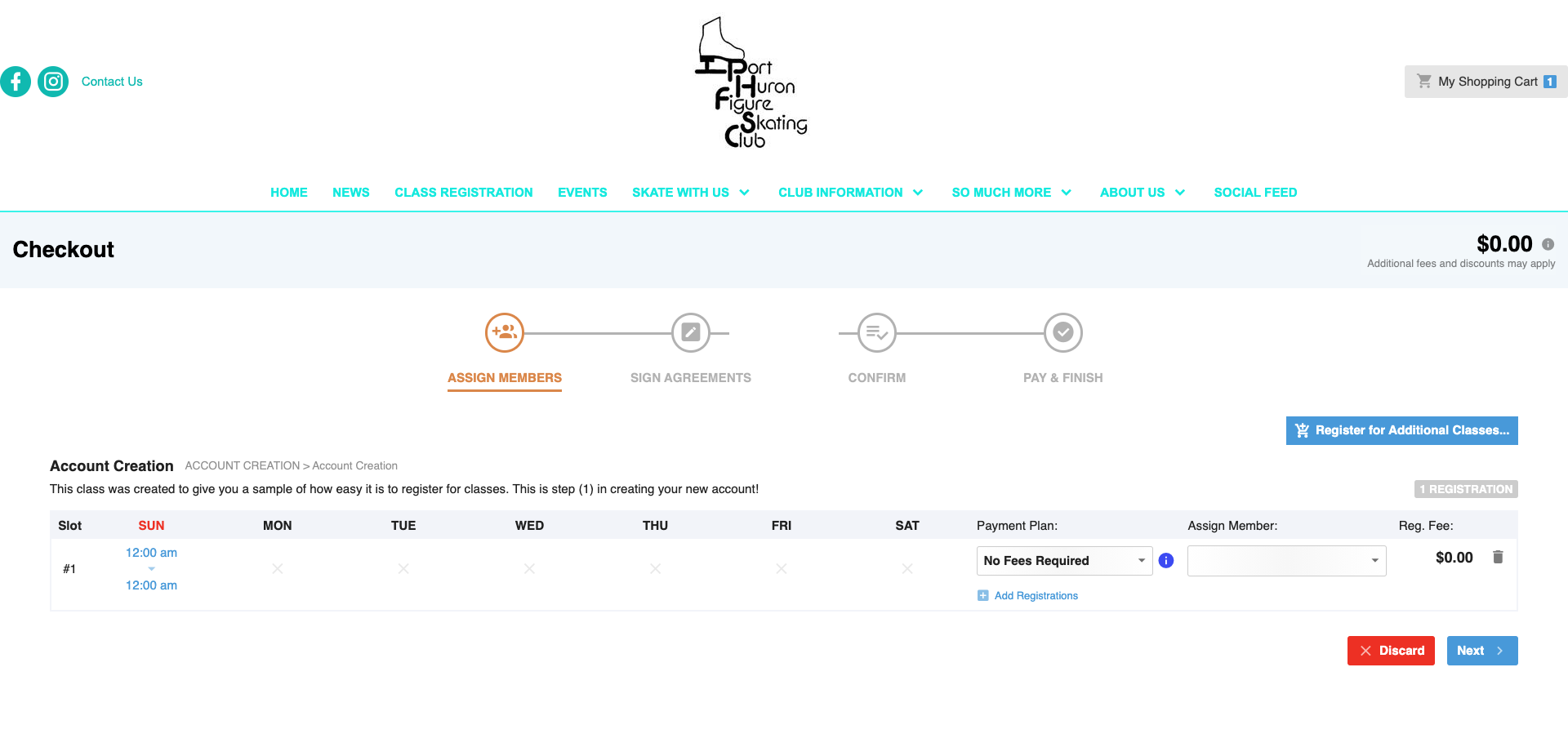
Task: Expand the Skate With Us menu
Action: pyautogui.click(x=690, y=193)
